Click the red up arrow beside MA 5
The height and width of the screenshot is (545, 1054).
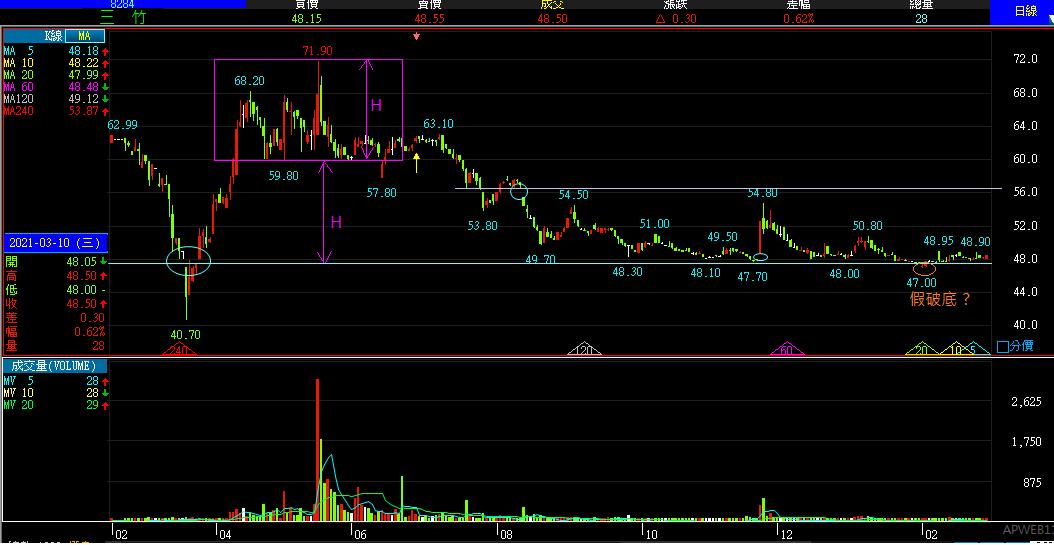coord(102,50)
